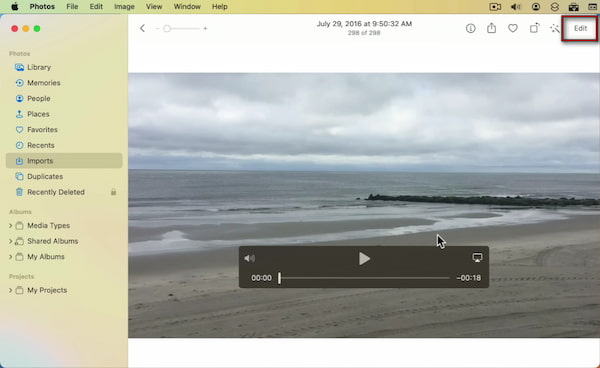Rotate the item with the rotate icon
Image resolution: width=600 pixels, height=368 pixels.
click(x=534, y=28)
